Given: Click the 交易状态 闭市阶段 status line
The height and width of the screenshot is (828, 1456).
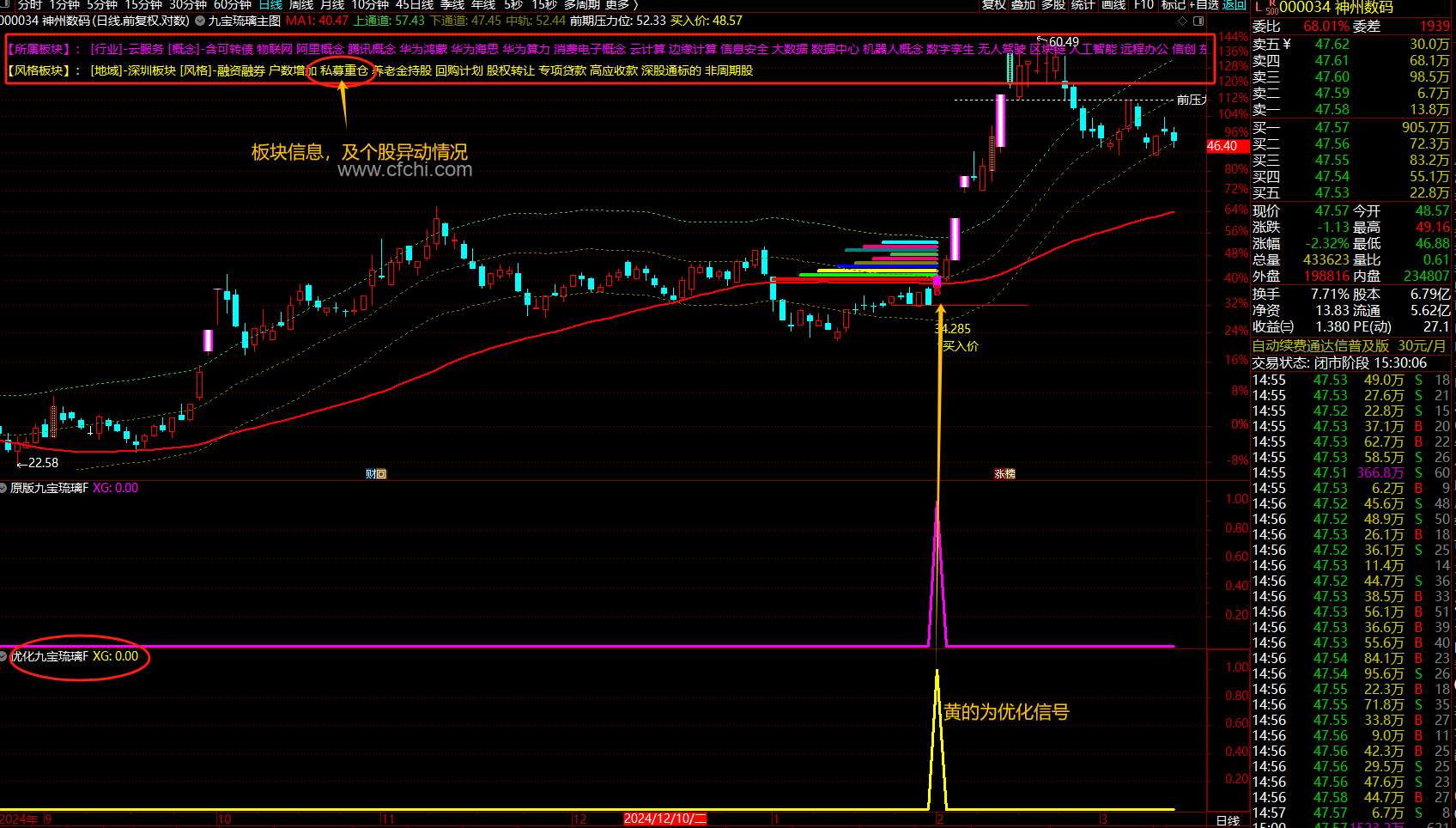Looking at the screenshot, I should 1338,362.
